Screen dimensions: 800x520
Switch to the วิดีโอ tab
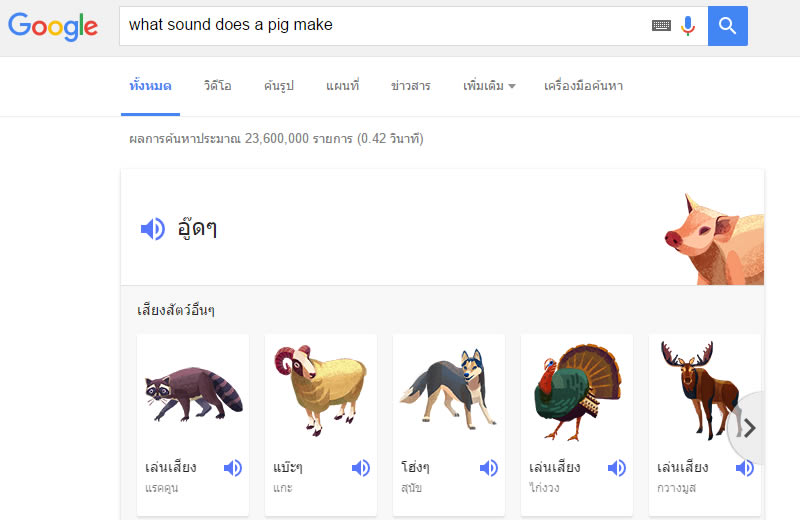point(217,86)
